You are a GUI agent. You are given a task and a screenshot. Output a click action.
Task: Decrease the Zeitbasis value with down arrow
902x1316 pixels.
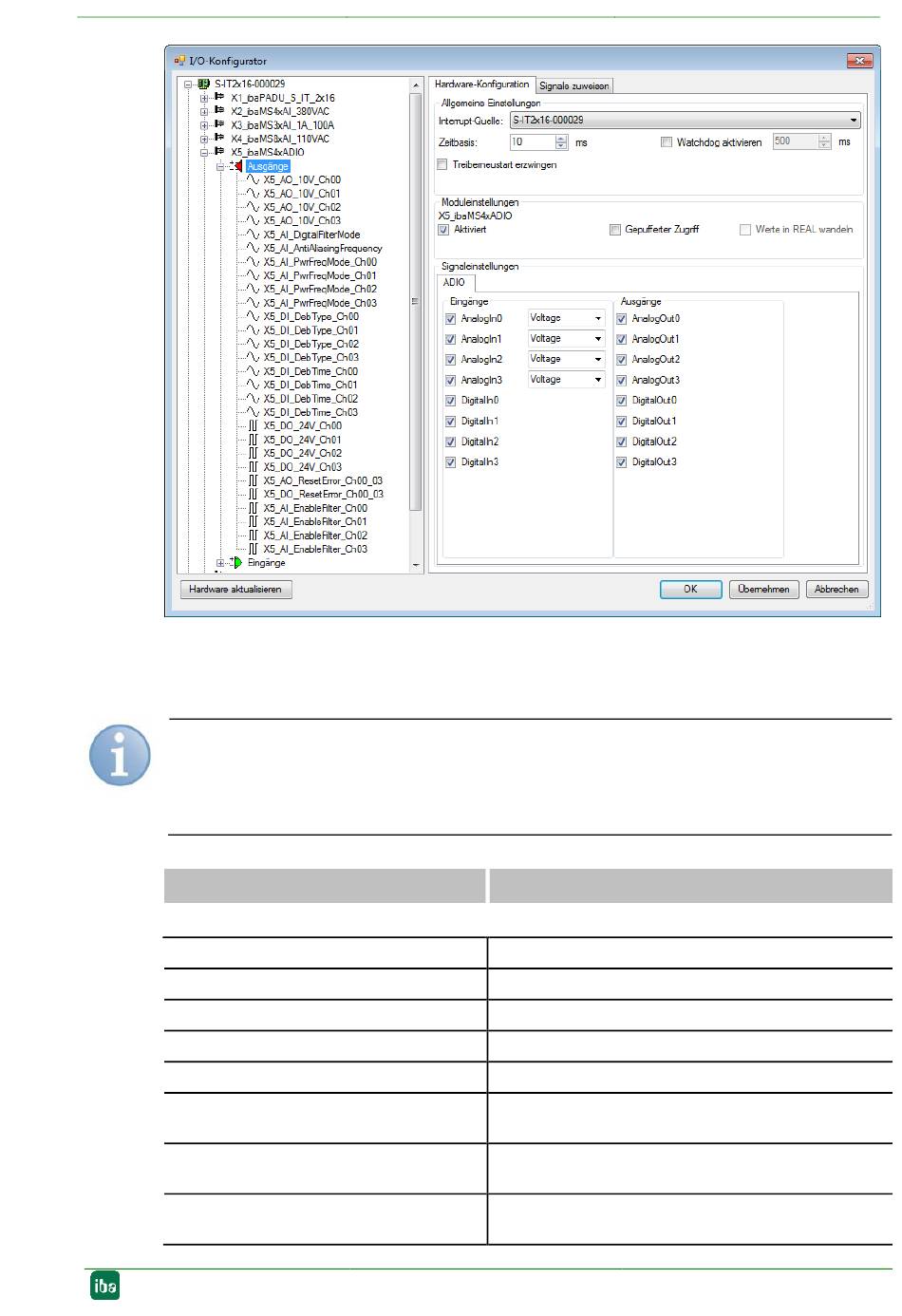561,146
